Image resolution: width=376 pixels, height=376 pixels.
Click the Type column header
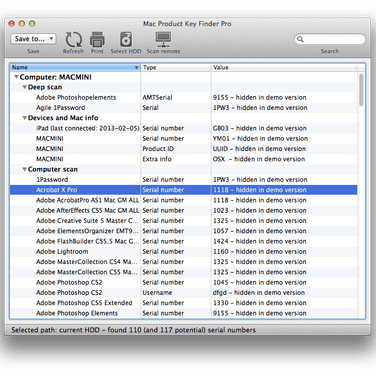176,67
